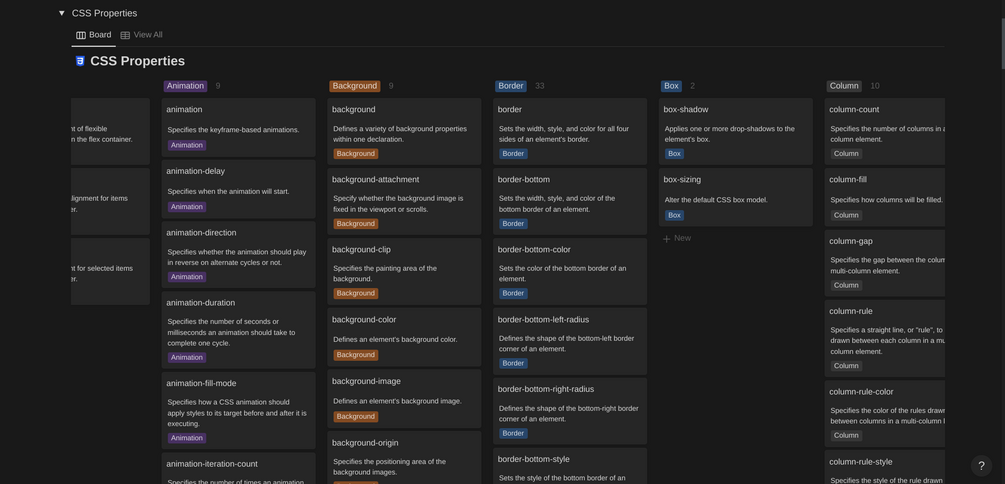Open the CSS Properties database title
The width and height of the screenshot is (1005, 484).
(137, 61)
